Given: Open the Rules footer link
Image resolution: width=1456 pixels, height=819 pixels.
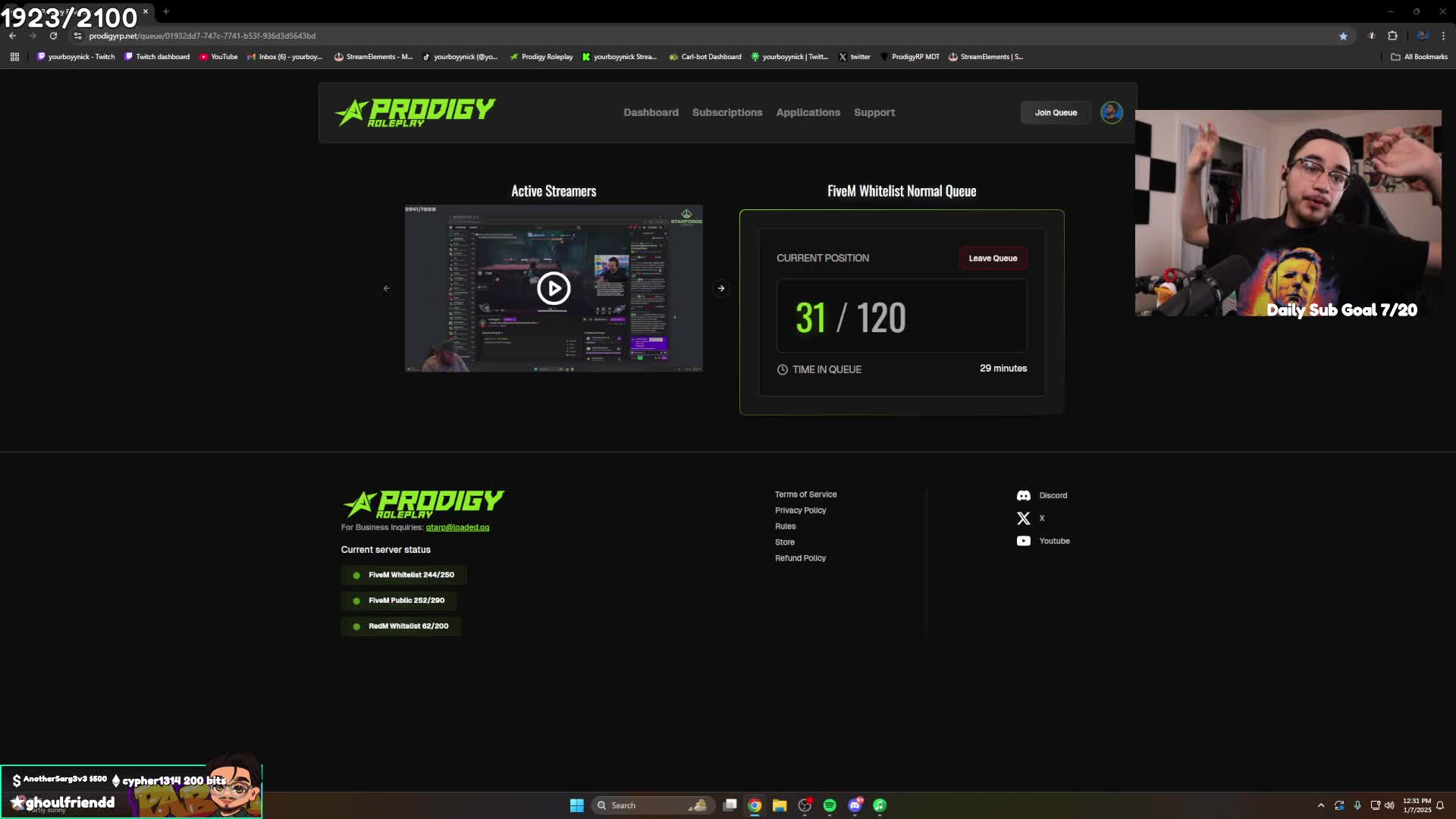Looking at the screenshot, I should pos(785,526).
